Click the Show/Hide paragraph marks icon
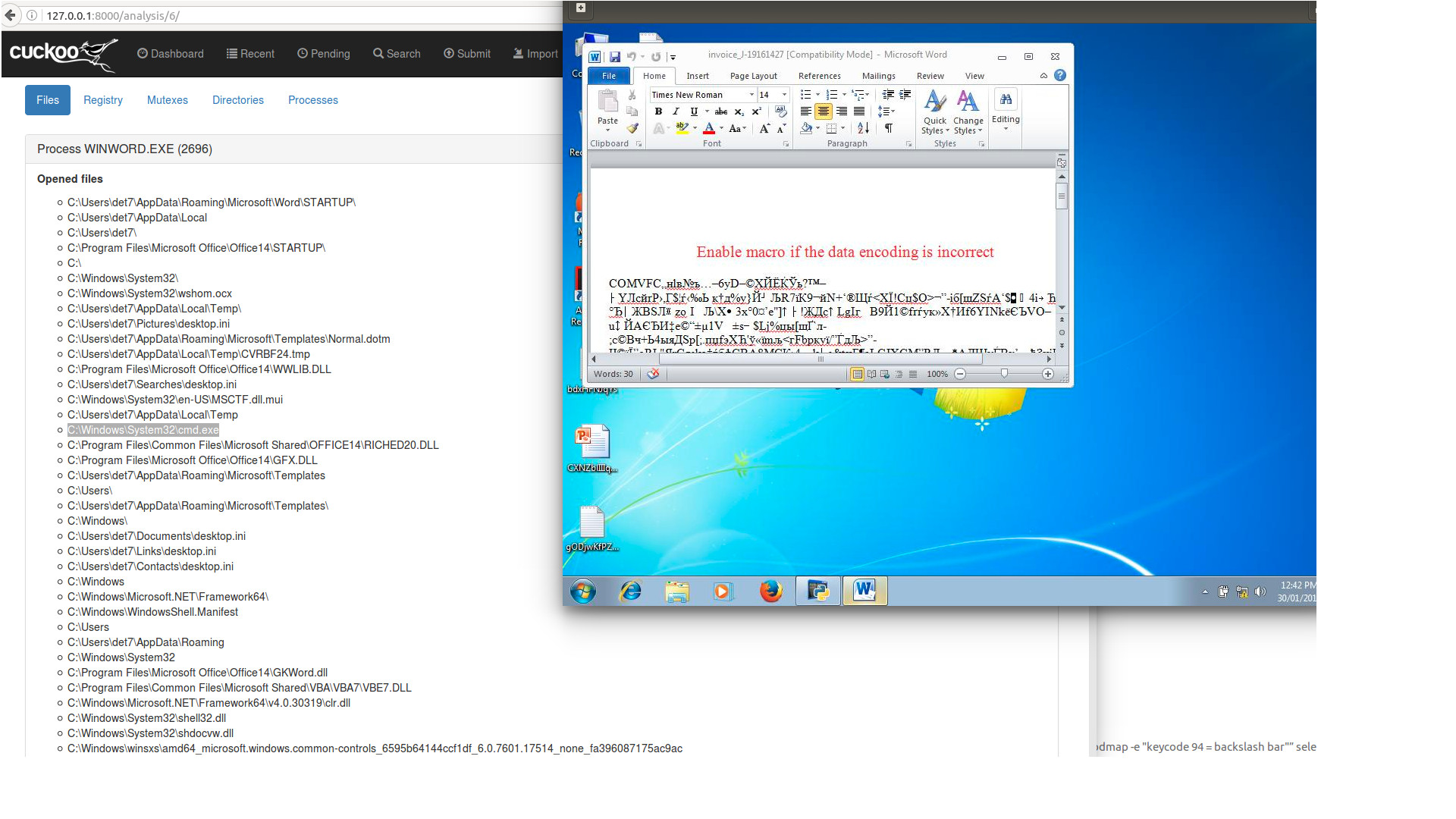1456x819 pixels. (x=889, y=128)
